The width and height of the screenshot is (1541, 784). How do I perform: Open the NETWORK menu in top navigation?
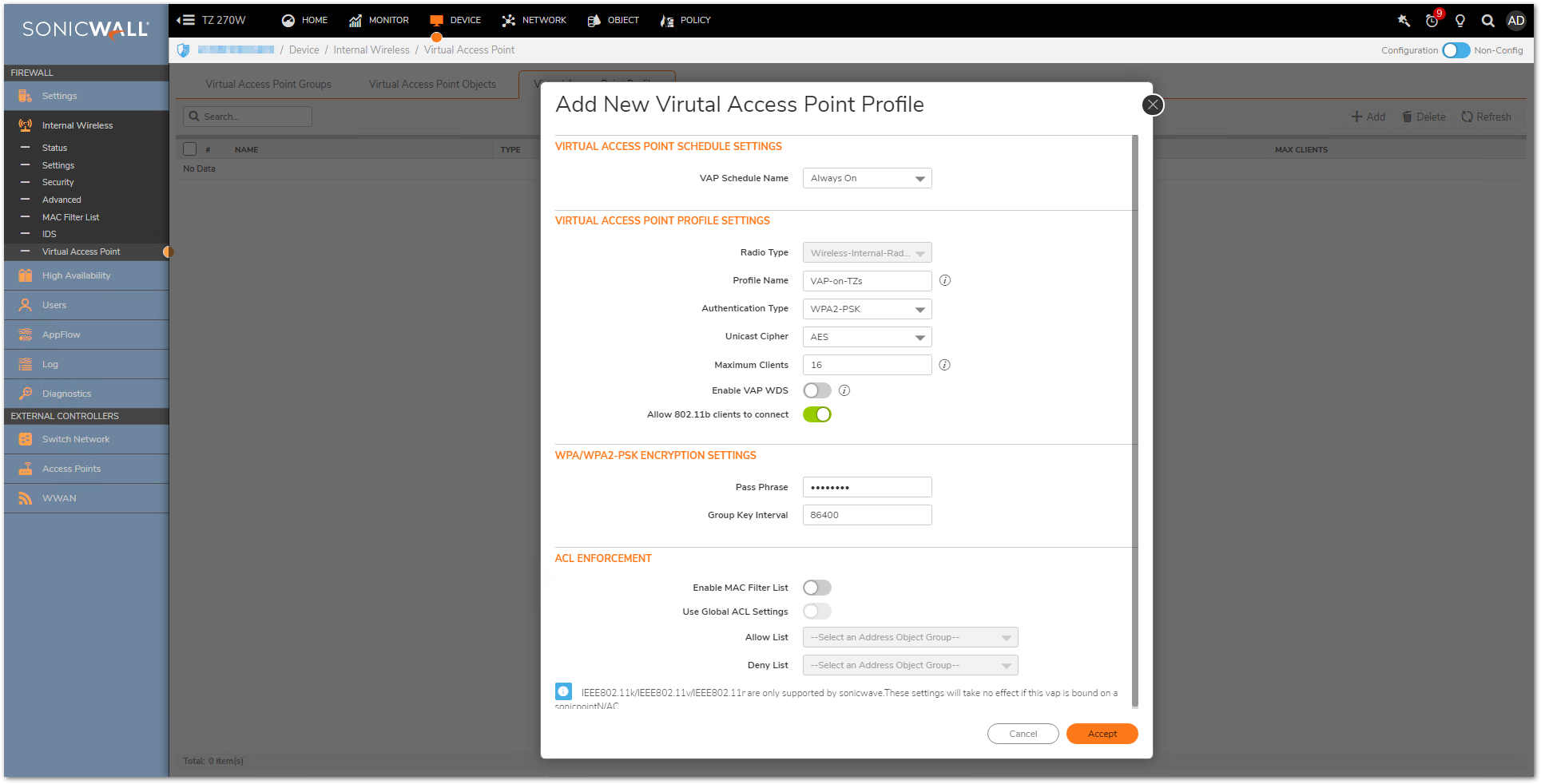click(x=534, y=20)
